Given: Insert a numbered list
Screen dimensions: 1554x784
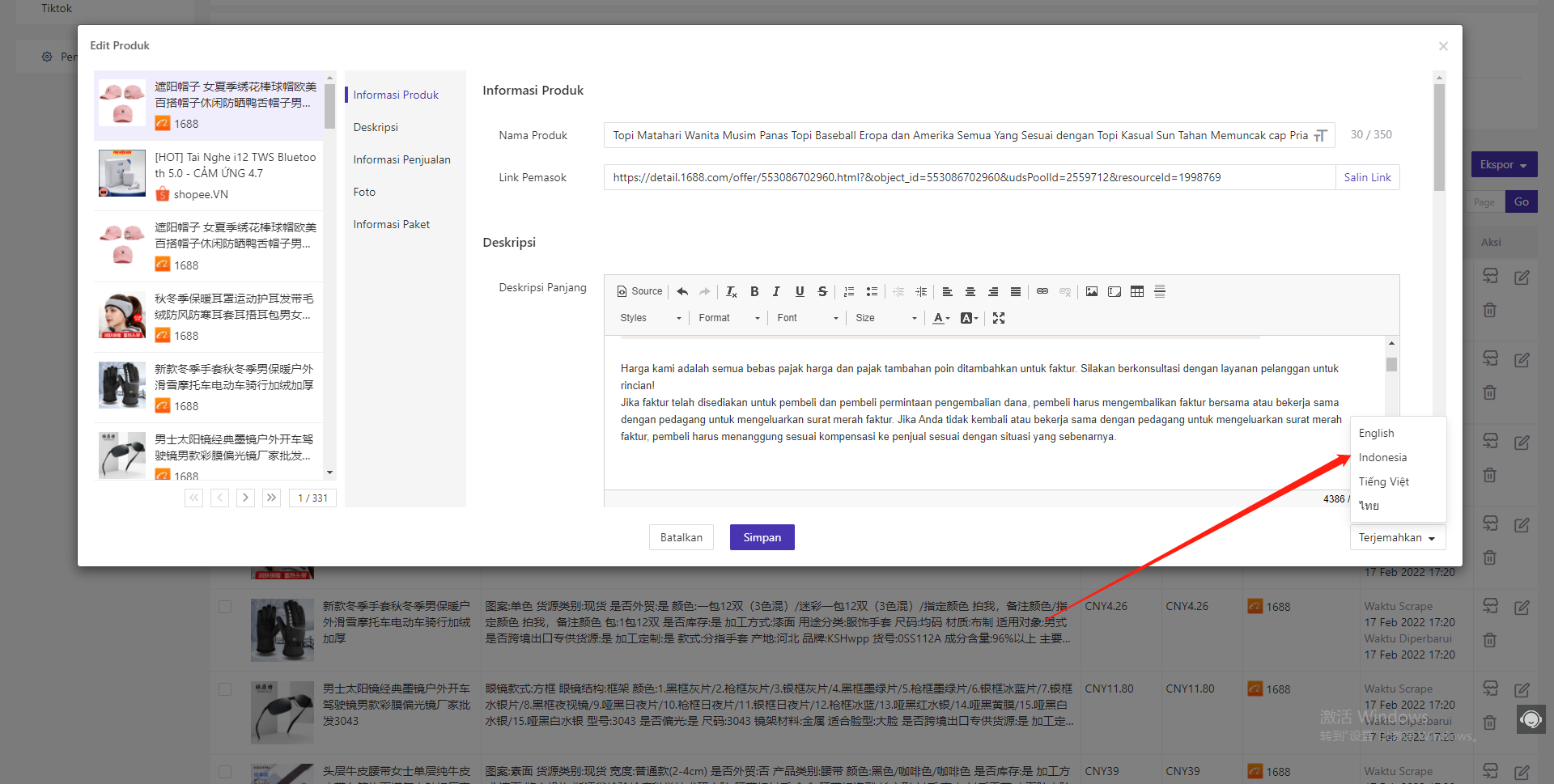Looking at the screenshot, I should (849, 291).
